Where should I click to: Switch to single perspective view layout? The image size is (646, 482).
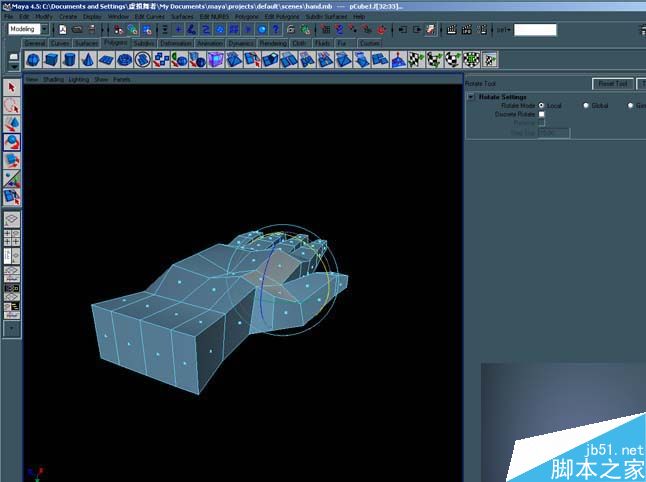point(12,219)
